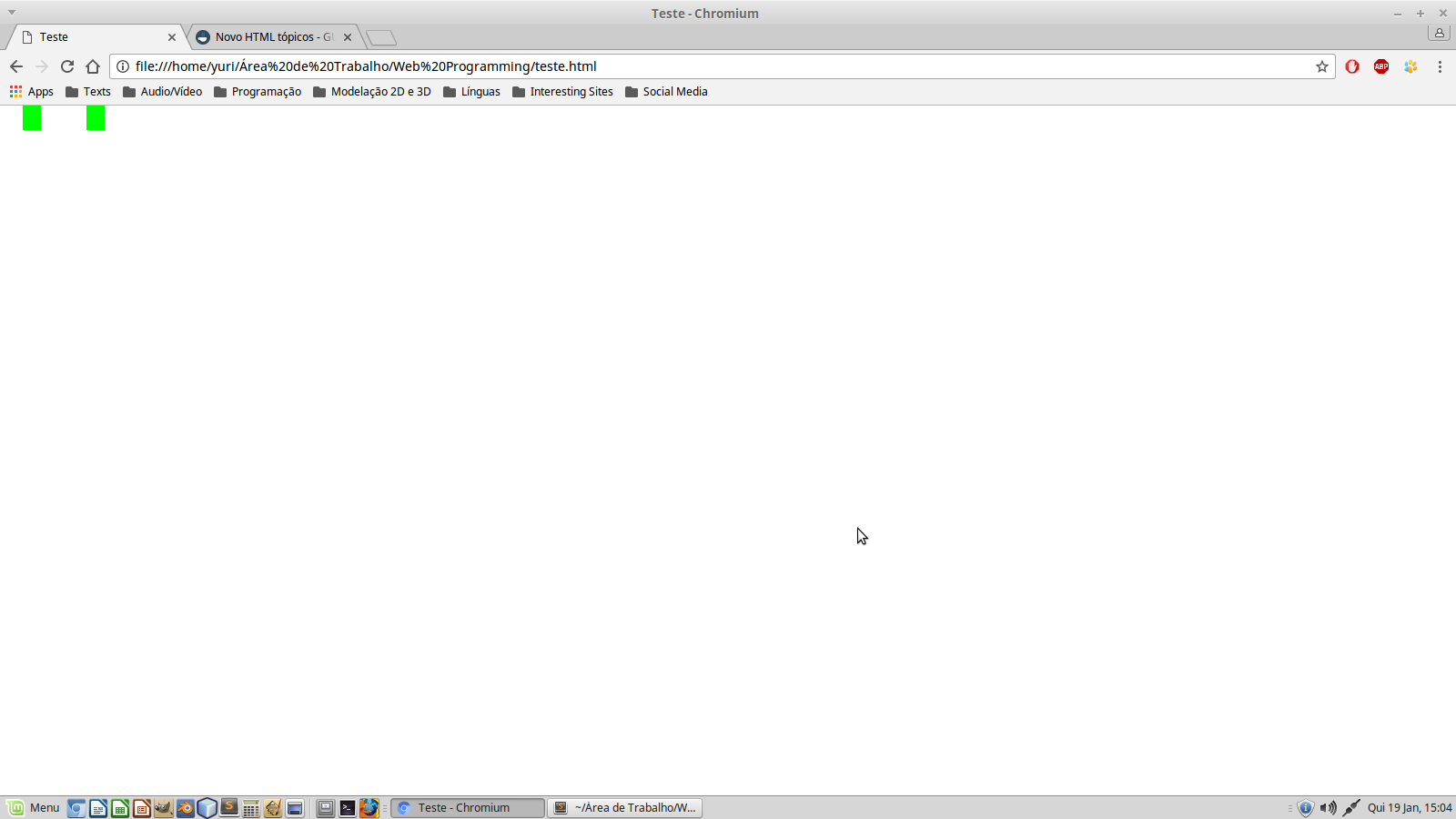
Task: Launch Firefox from the panel
Action: pos(369,808)
